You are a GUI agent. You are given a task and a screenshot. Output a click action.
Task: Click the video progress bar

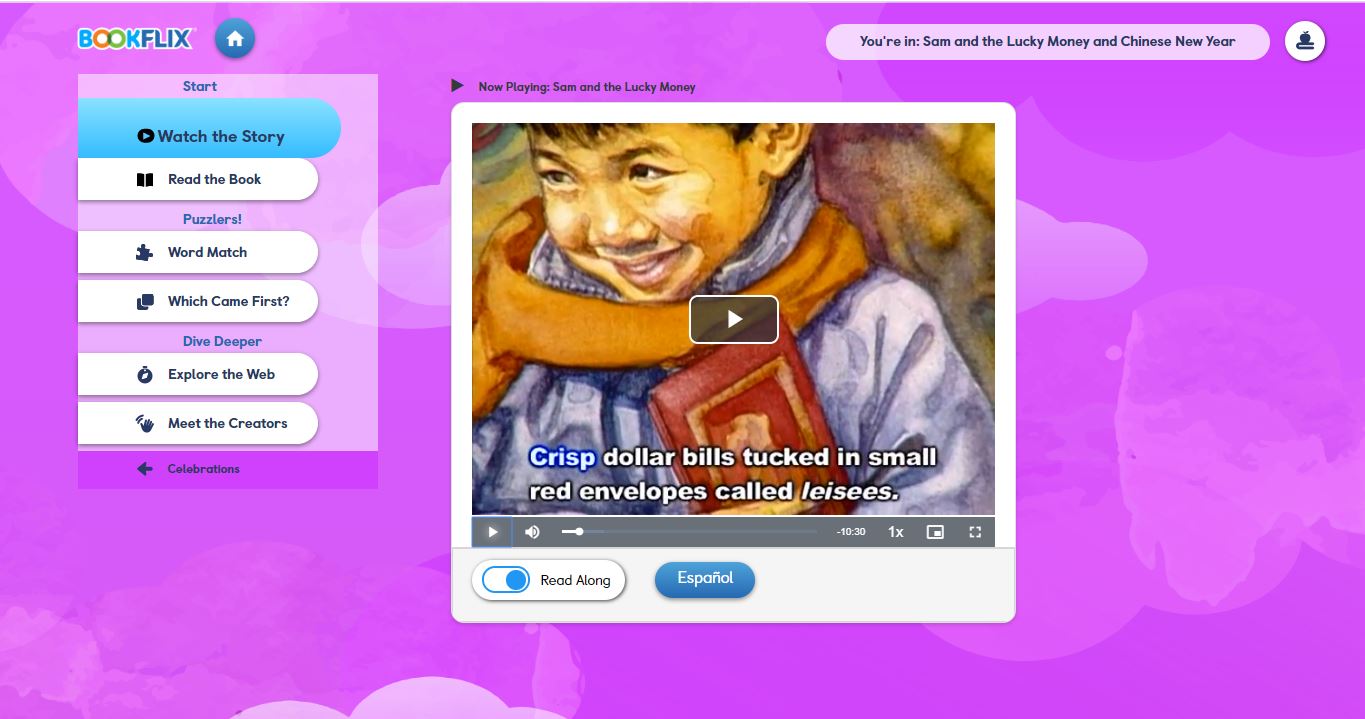tap(689, 532)
